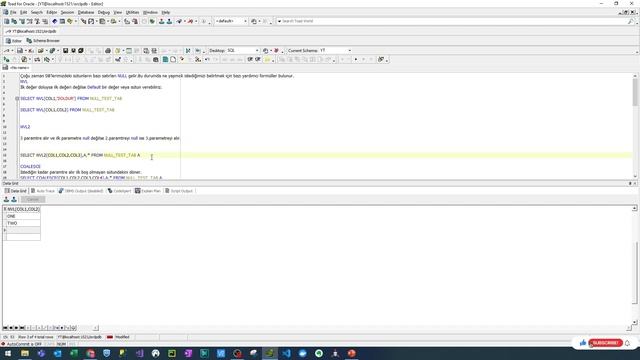Open the Database menu
The image size is (640, 360).
tap(86, 13)
